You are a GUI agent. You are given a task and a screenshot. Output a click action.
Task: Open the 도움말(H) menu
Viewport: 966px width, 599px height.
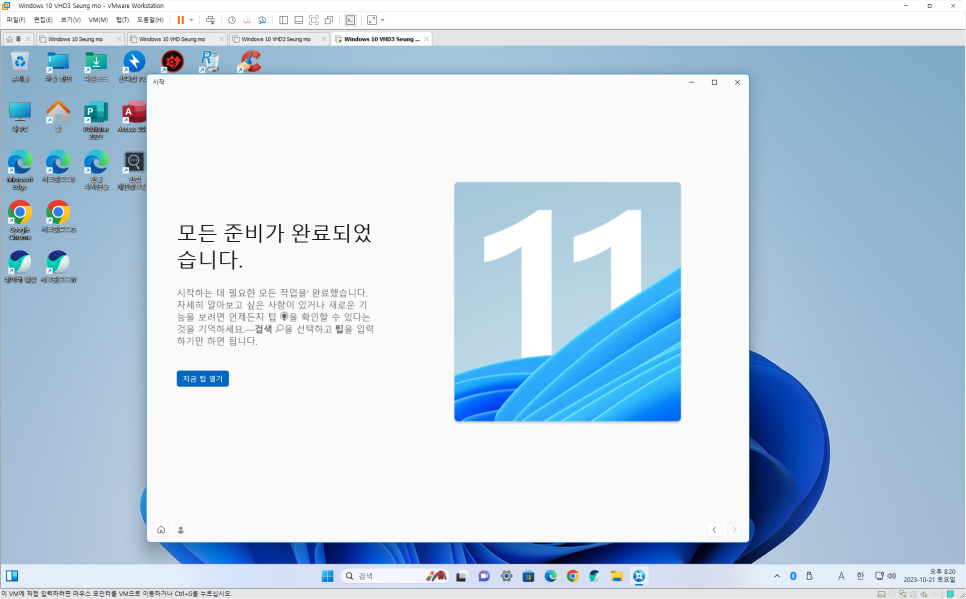tap(150, 20)
